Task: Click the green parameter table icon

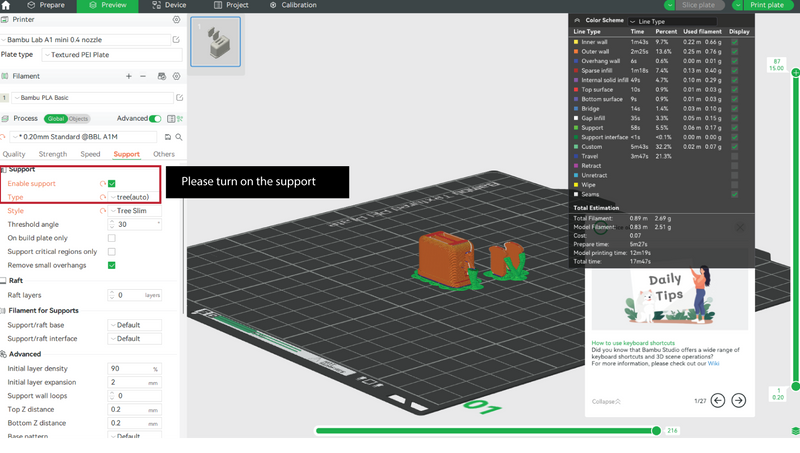Action: tap(180, 118)
